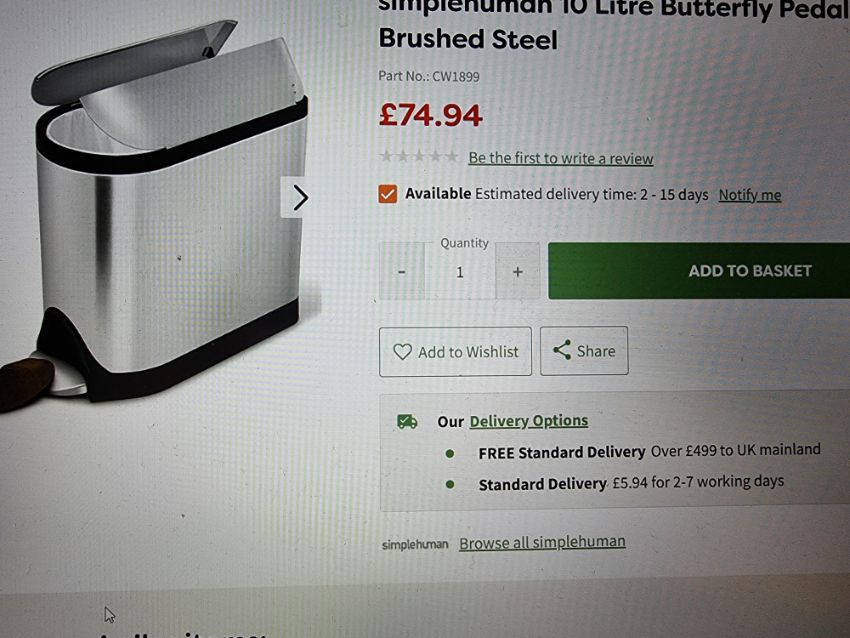Increase quantity with the plus button
This screenshot has width=850, height=638.
[518, 271]
